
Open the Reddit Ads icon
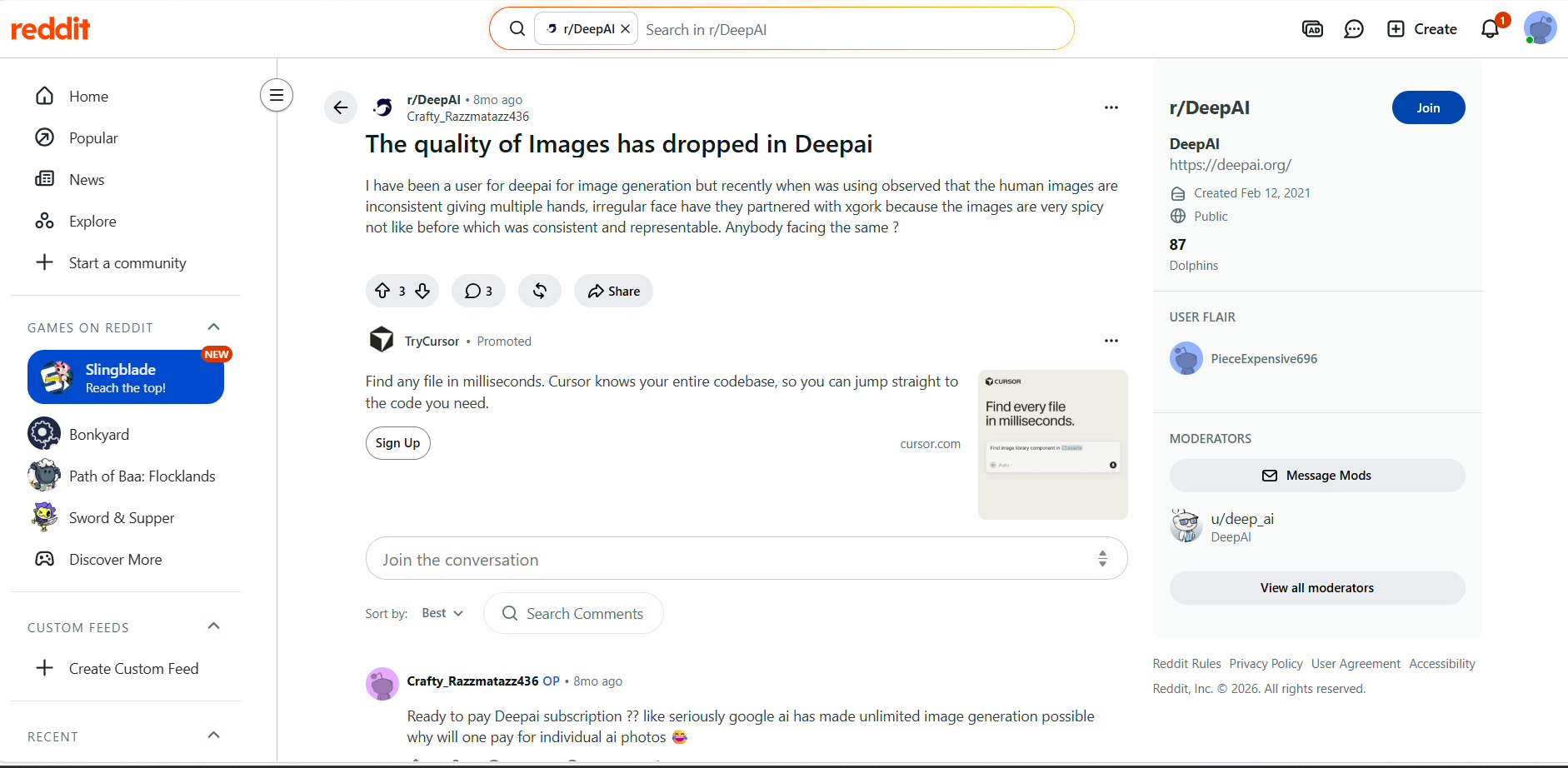tap(1312, 29)
